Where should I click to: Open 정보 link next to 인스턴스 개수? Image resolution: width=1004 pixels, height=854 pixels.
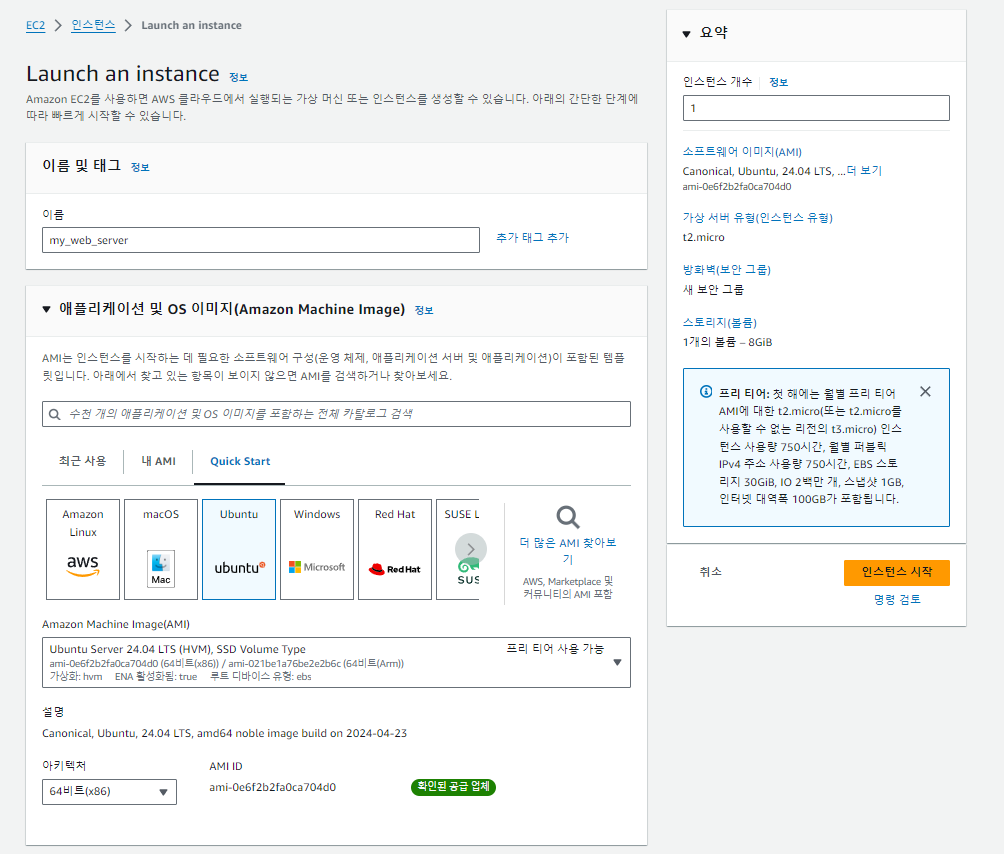click(778, 82)
